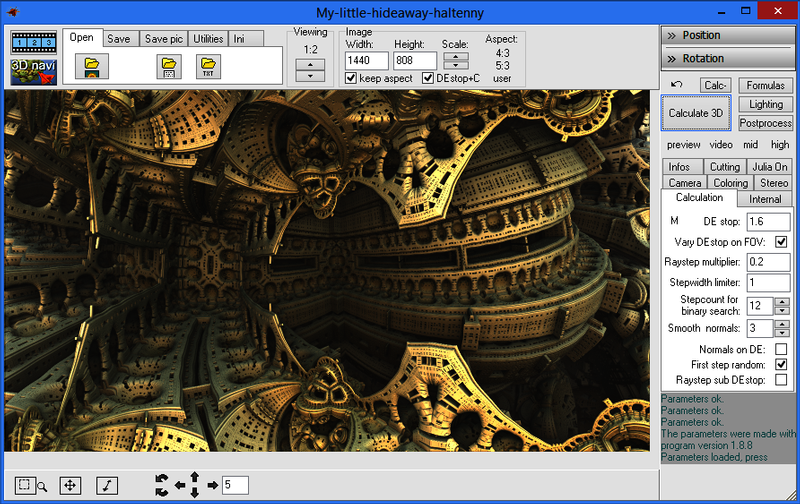Switch to the Camera tab
This screenshot has width=800, height=504.
[685, 183]
